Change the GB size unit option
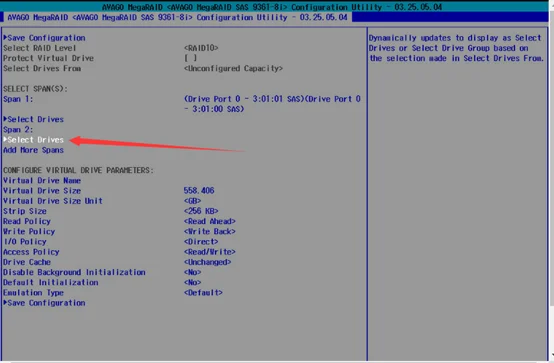554x363 pixels. tap(193, 201)
